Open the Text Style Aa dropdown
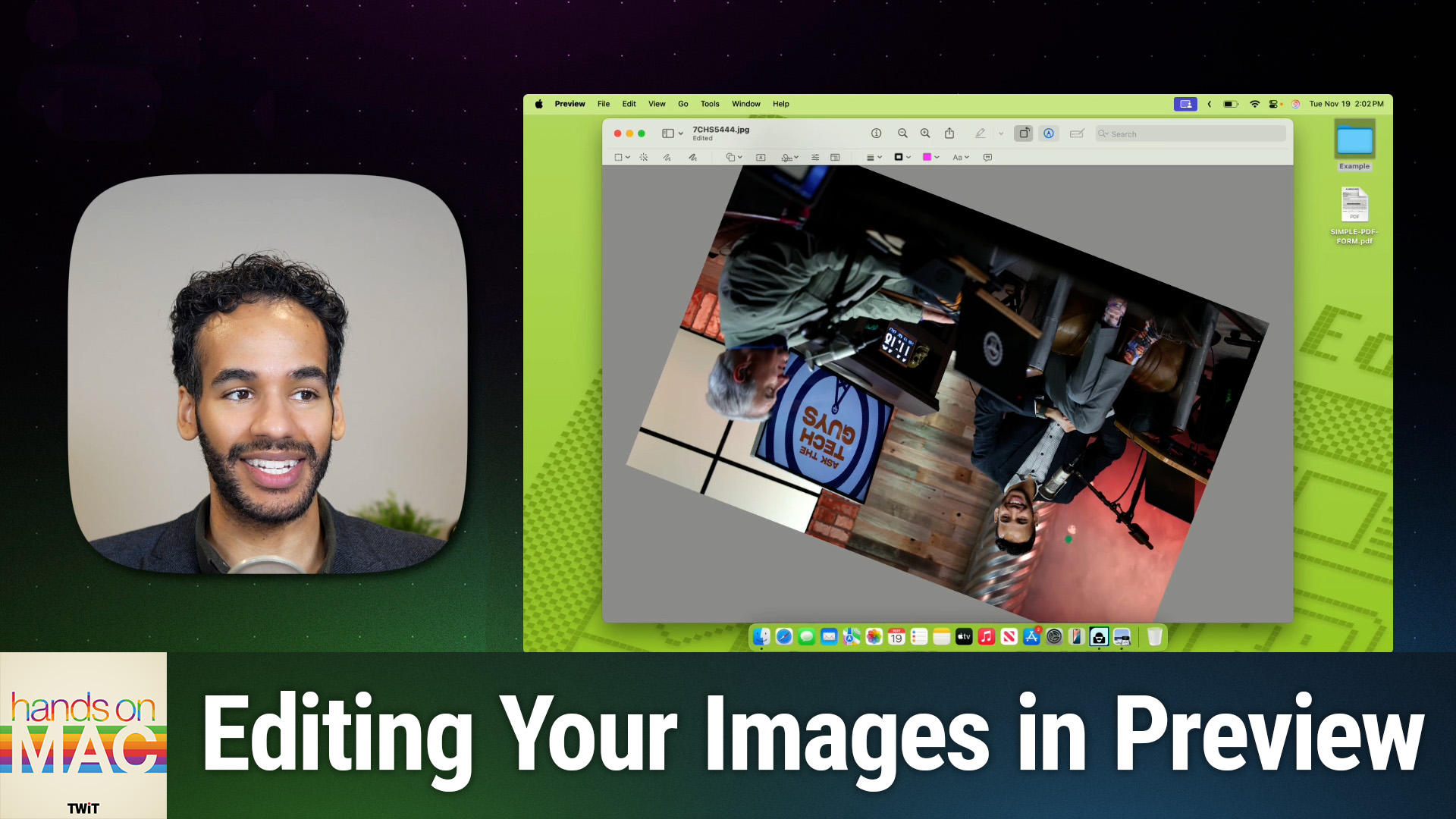Screen dimensions: 1456x819 coord(961,158)
